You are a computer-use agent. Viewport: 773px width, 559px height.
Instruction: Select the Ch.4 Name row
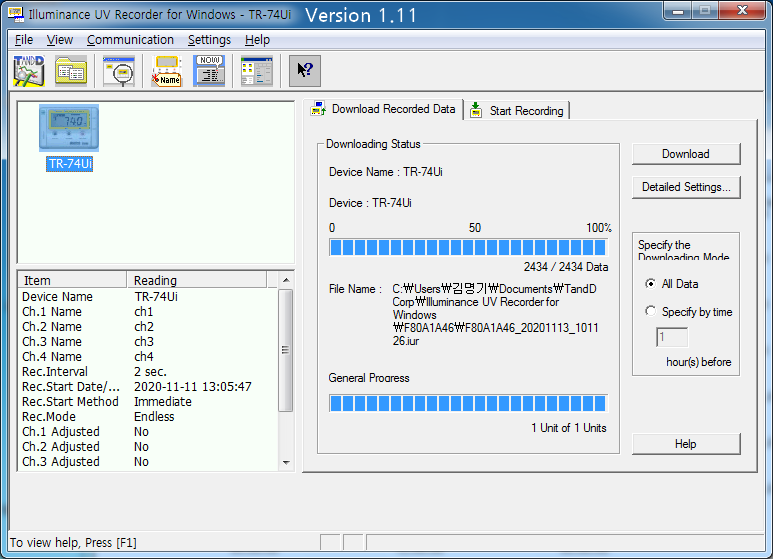(148, 356)
